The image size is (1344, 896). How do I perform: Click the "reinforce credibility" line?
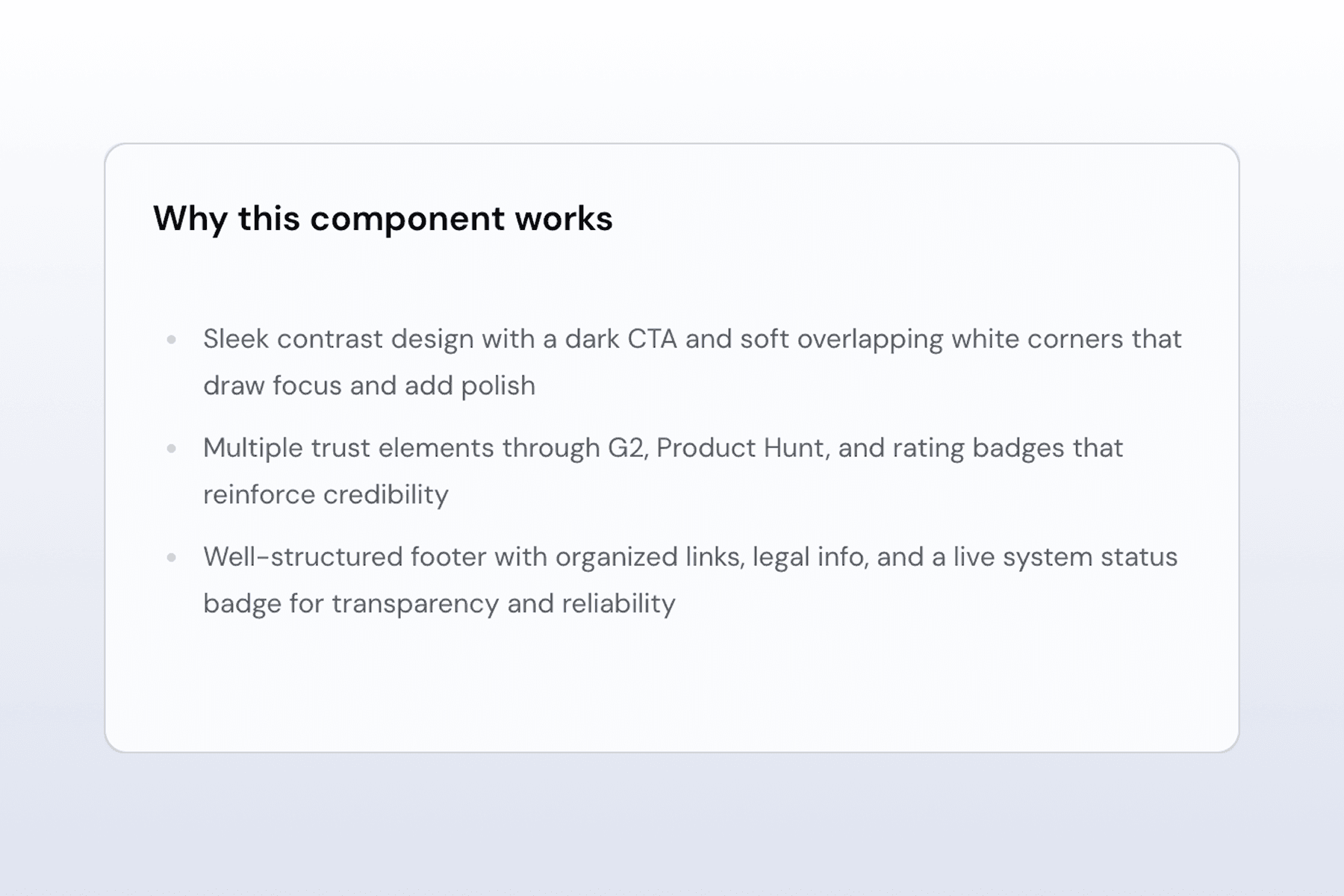326,494
